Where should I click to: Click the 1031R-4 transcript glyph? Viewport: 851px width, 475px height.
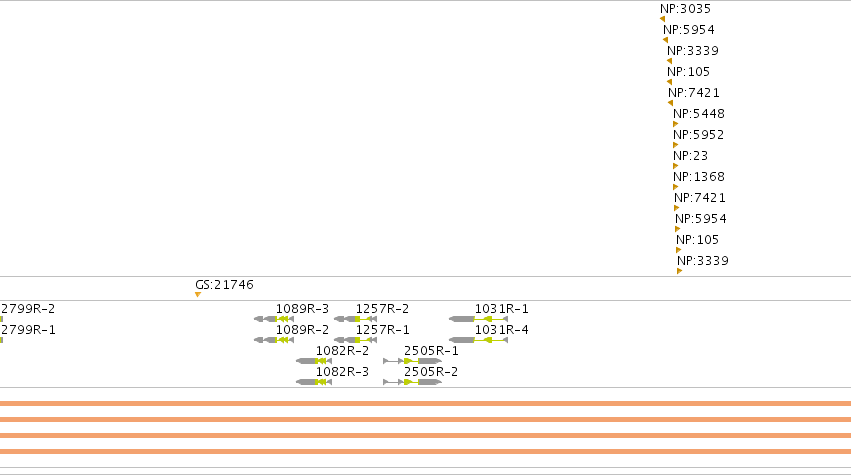(479, 340)
